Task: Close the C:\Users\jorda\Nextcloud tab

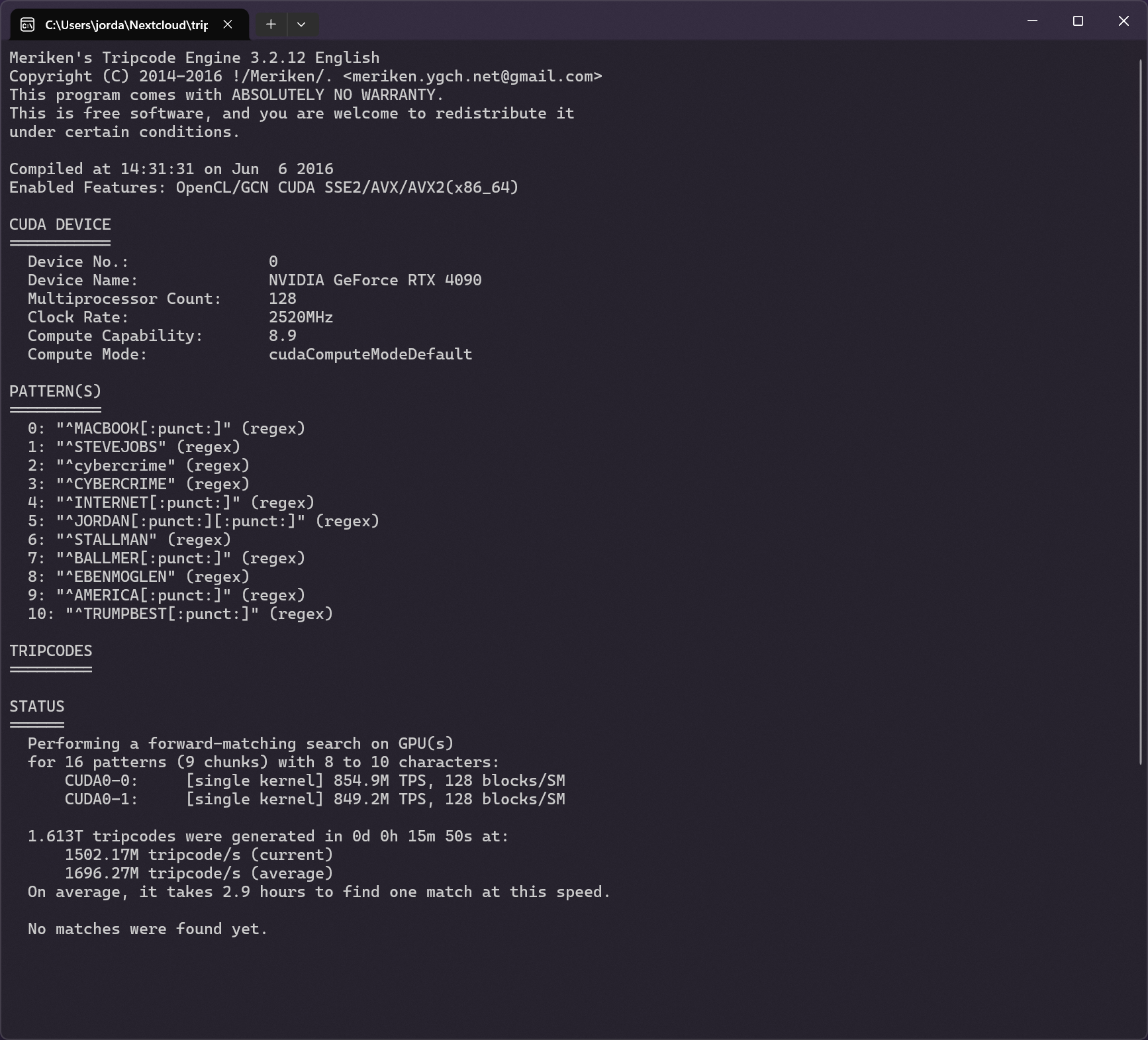Action: point(228,24)
